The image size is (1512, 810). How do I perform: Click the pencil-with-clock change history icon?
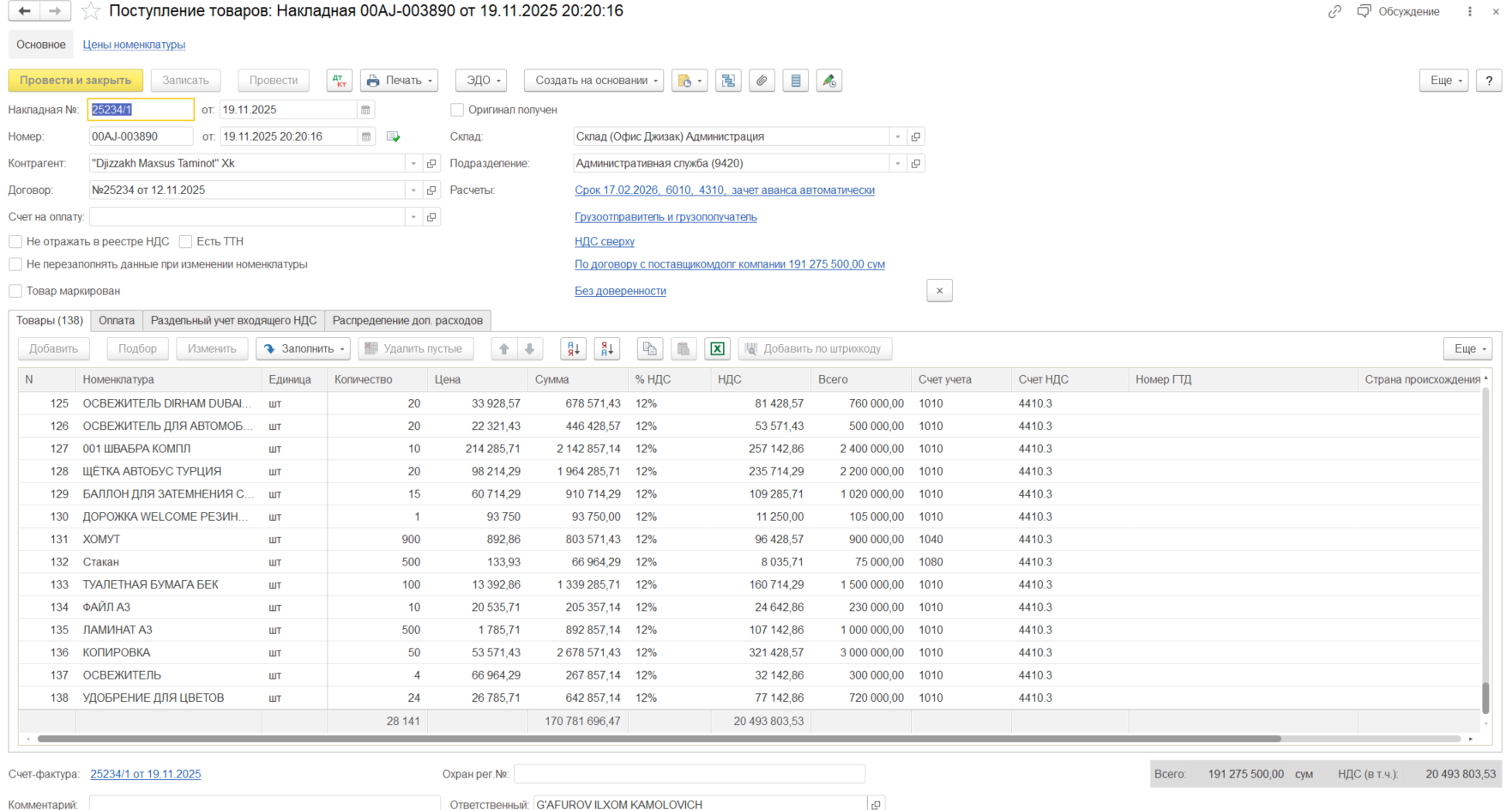tap(828, 81)
